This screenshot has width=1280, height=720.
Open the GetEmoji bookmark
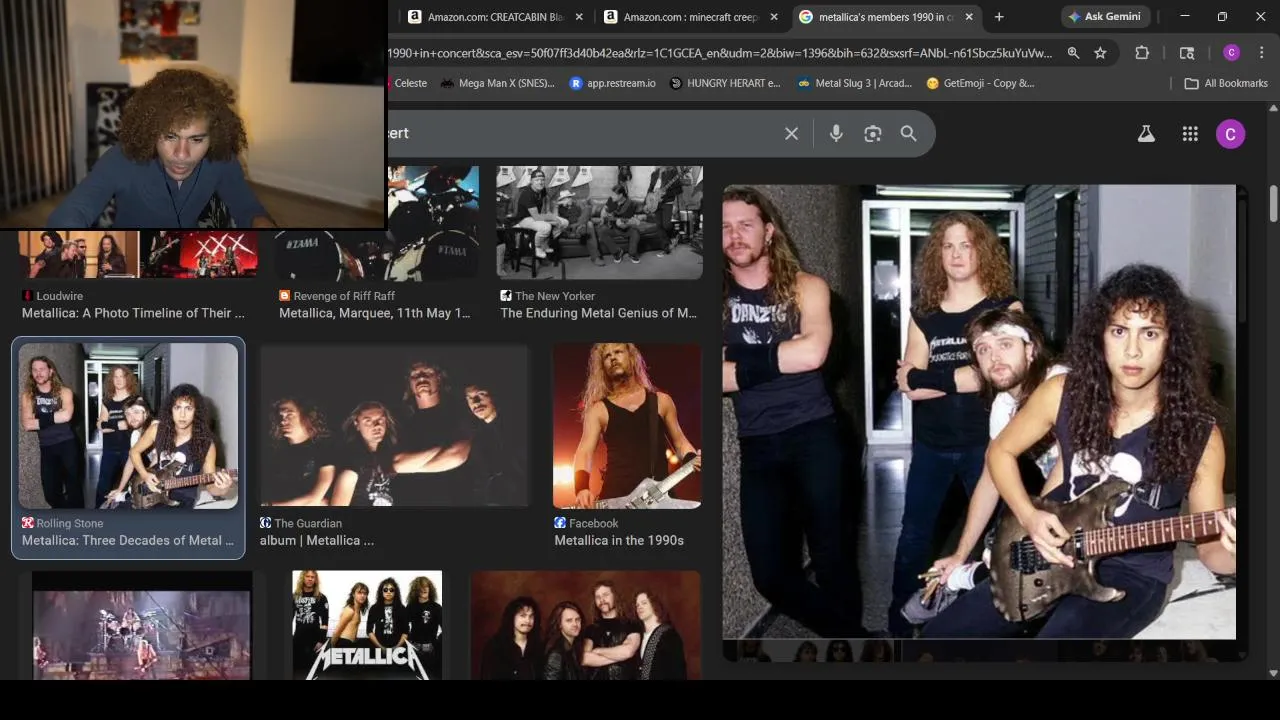tap(980, 83)
